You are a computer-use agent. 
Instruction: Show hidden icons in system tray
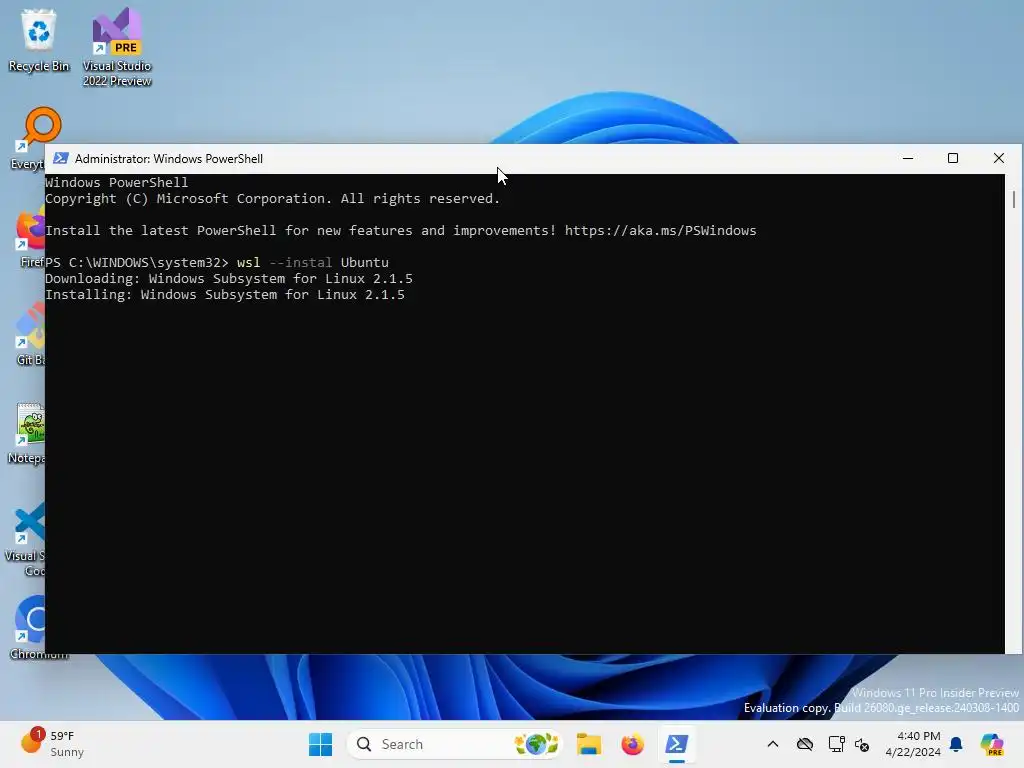[x=773, y=744]
